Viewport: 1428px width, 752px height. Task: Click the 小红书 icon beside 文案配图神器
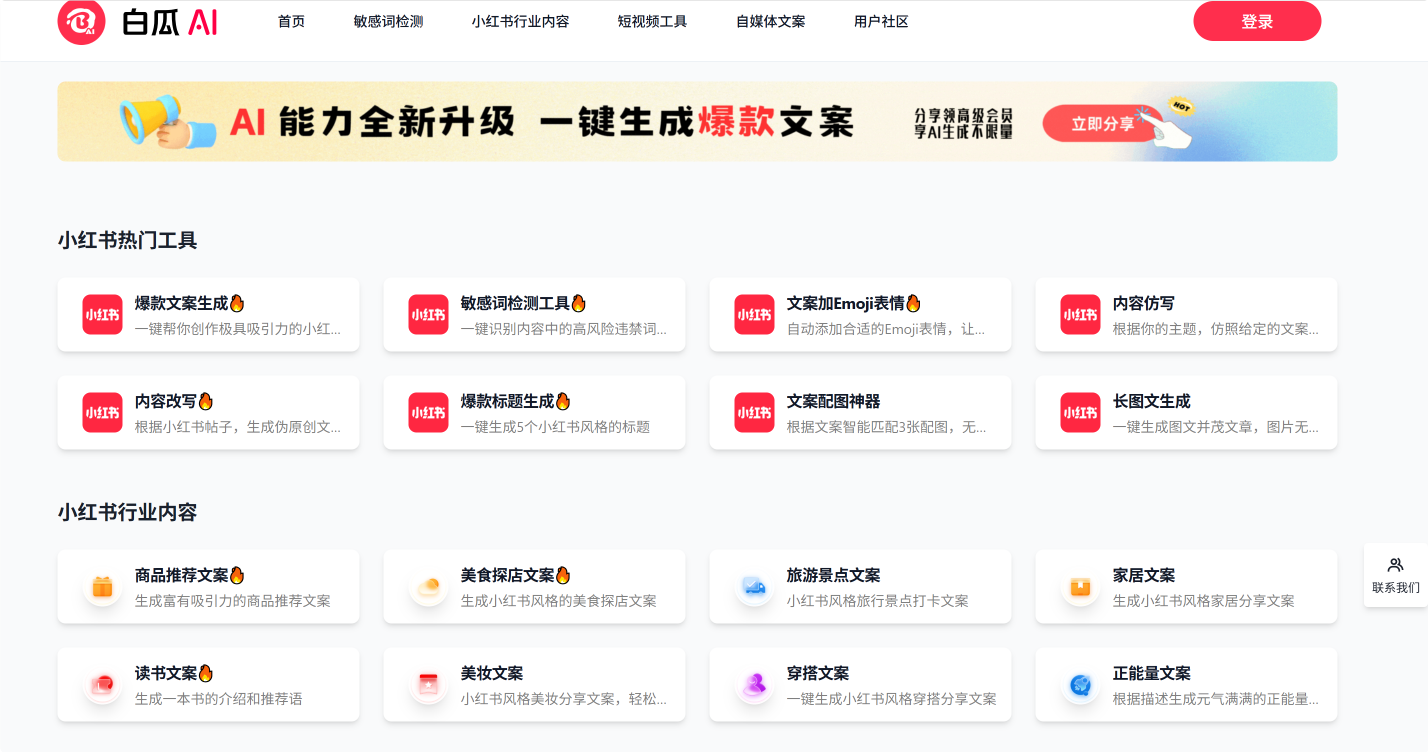coord(754,412)
